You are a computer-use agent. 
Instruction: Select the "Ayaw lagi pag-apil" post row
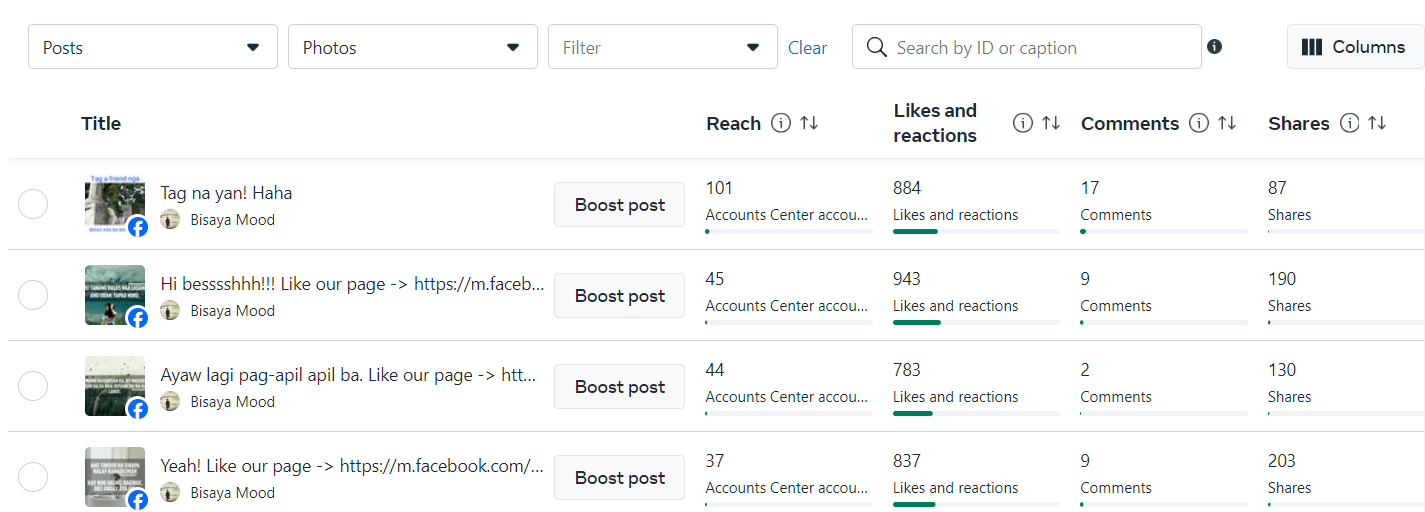[33, 387]
